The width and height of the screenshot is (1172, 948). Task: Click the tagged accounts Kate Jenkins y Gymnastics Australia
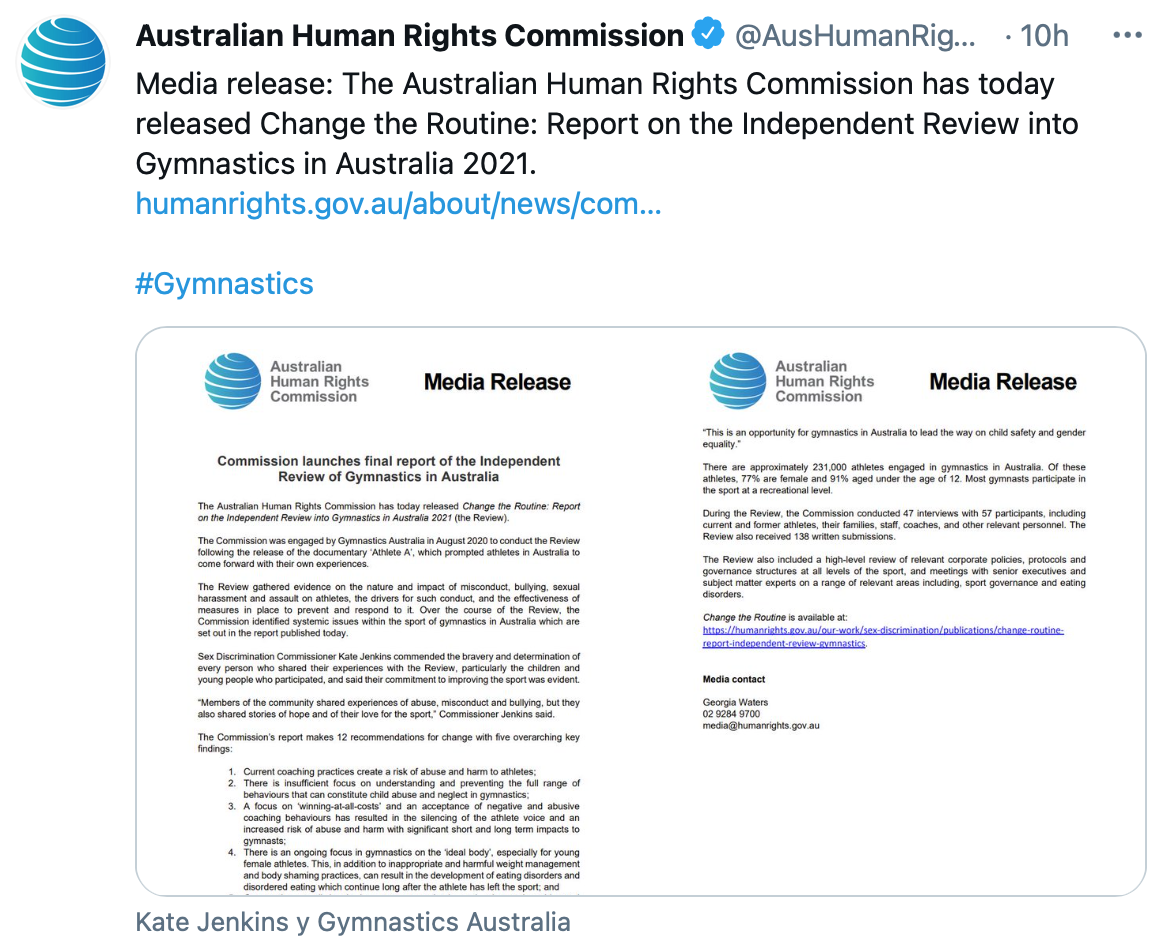coord(353,922)
